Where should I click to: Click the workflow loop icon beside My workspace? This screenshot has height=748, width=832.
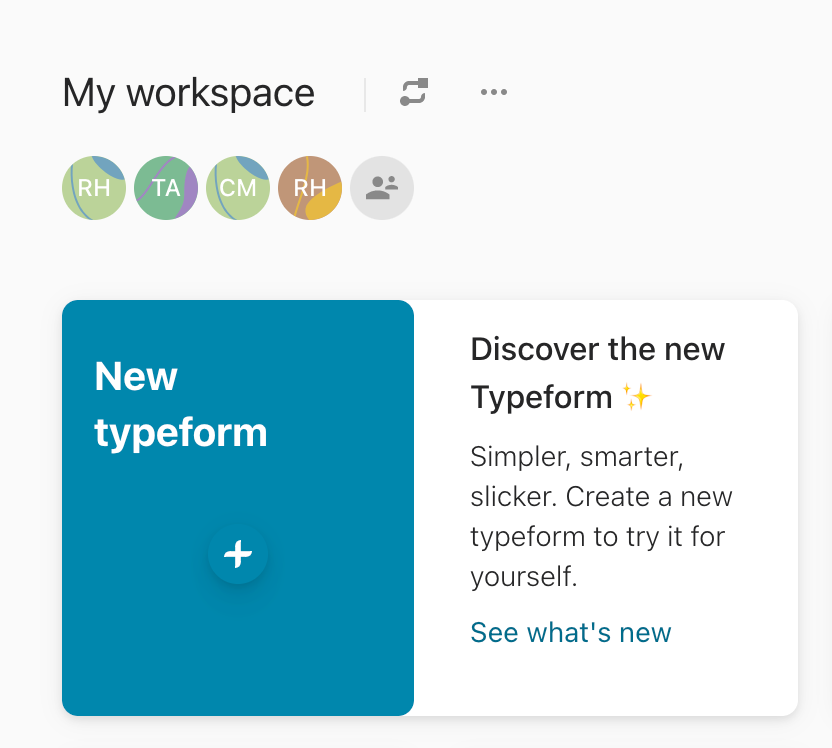click(414, 92)
